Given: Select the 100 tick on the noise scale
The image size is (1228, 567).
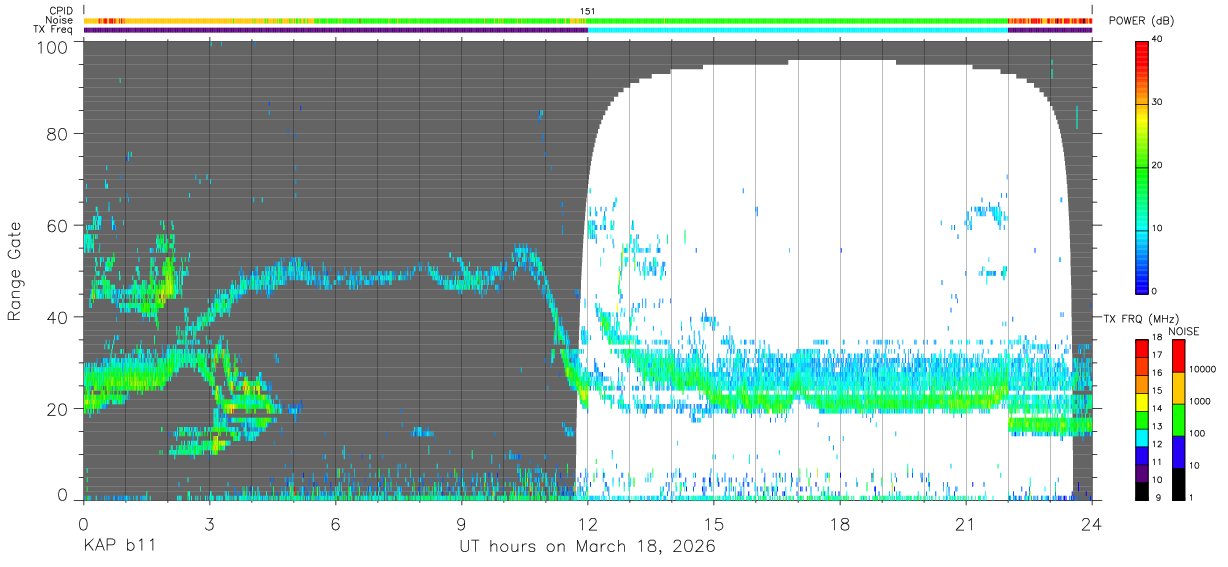Looking at the screenshot, I should 1195,433.
